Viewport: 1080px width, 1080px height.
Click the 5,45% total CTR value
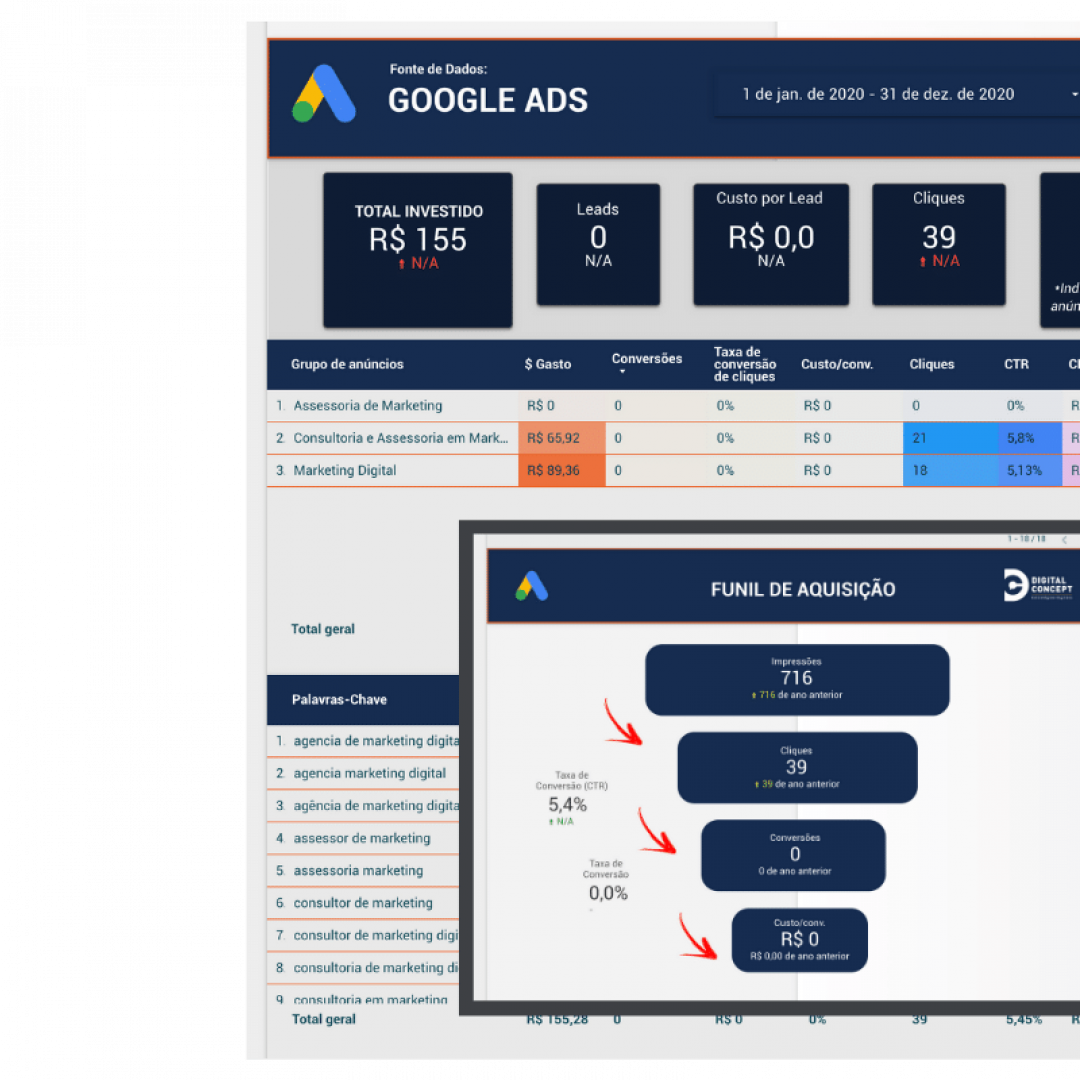(x=1024, y=1019)
